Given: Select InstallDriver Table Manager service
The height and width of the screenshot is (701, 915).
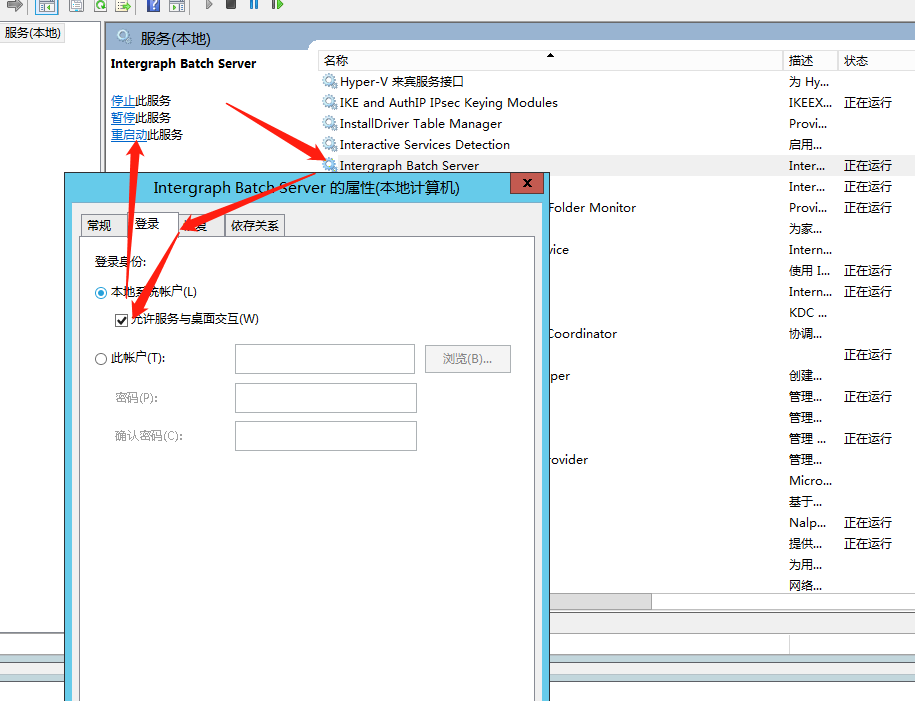Looking at the screenshot, I should (420, 124).
